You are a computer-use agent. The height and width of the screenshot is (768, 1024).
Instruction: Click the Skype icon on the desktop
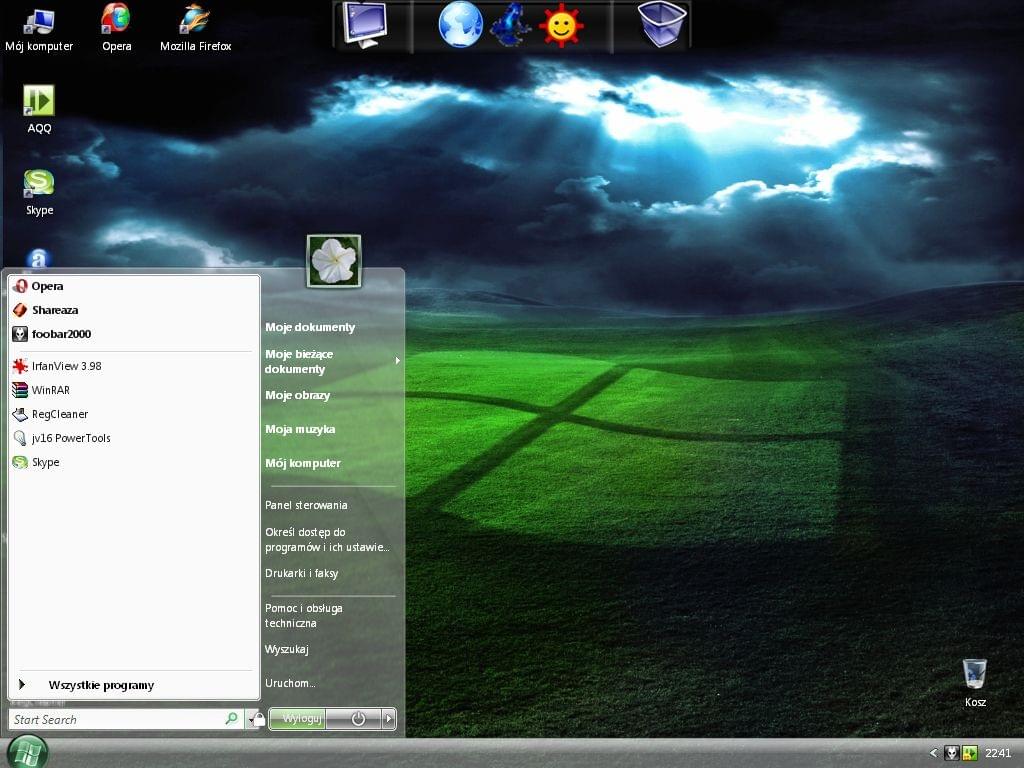39,183
